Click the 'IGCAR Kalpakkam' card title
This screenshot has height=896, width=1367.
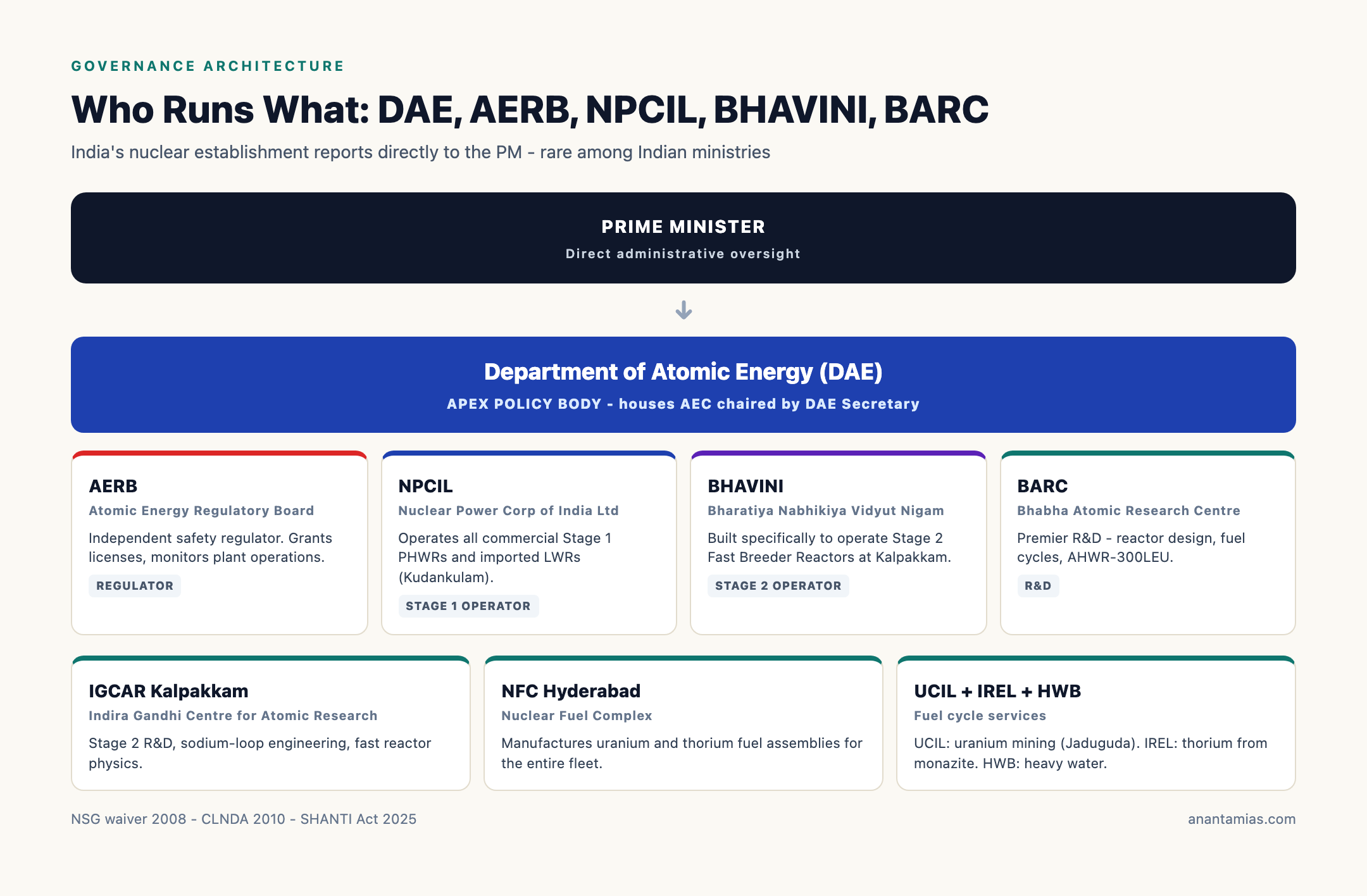pyautogui.click(x=168, y=691)
